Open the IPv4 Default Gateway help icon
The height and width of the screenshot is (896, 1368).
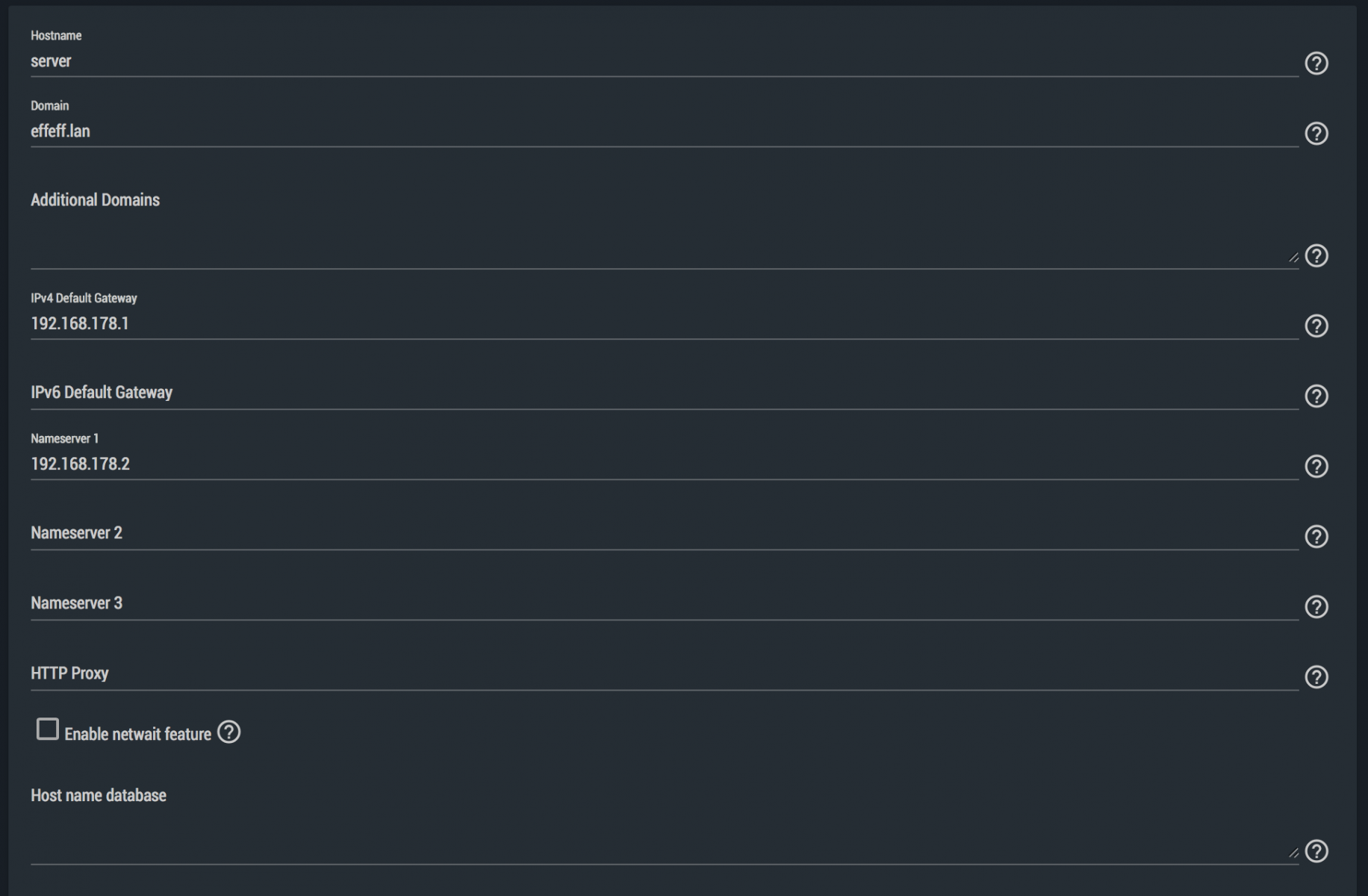point(1316,326)
